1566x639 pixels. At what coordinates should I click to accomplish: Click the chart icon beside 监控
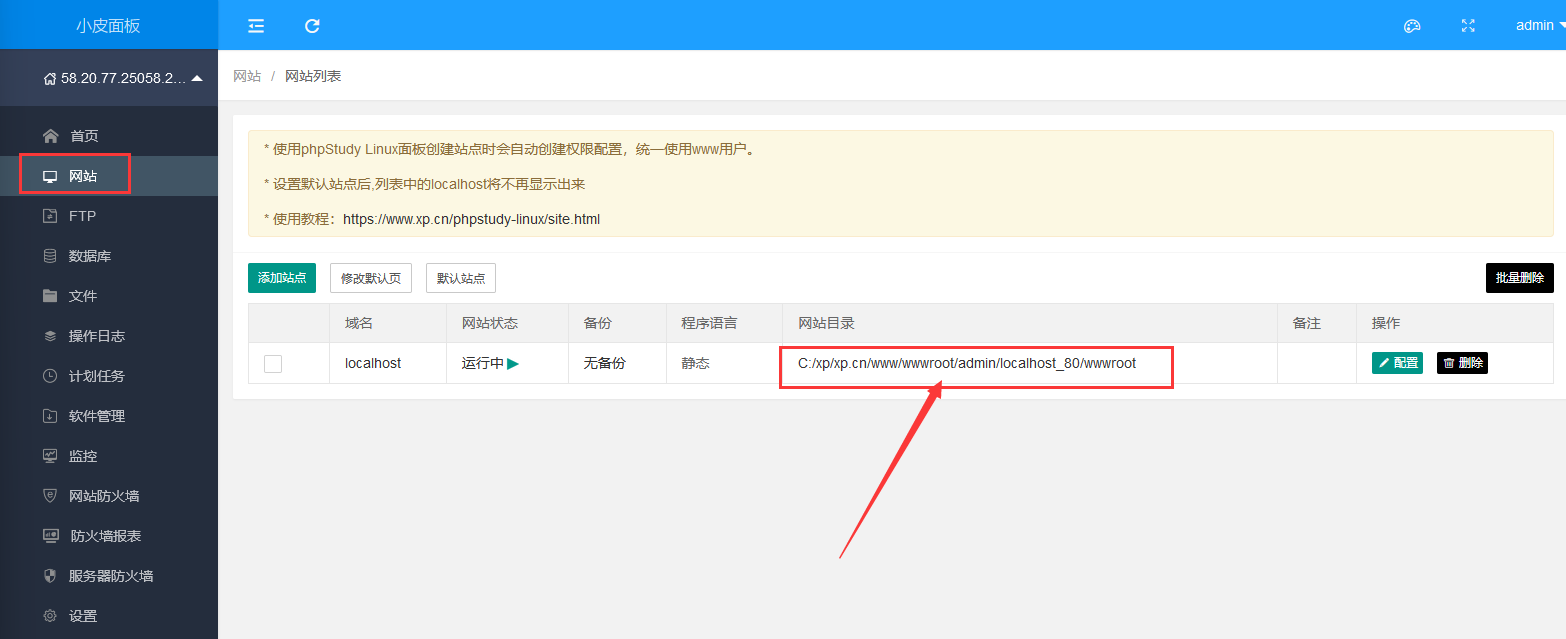click(x=50, y=456)
